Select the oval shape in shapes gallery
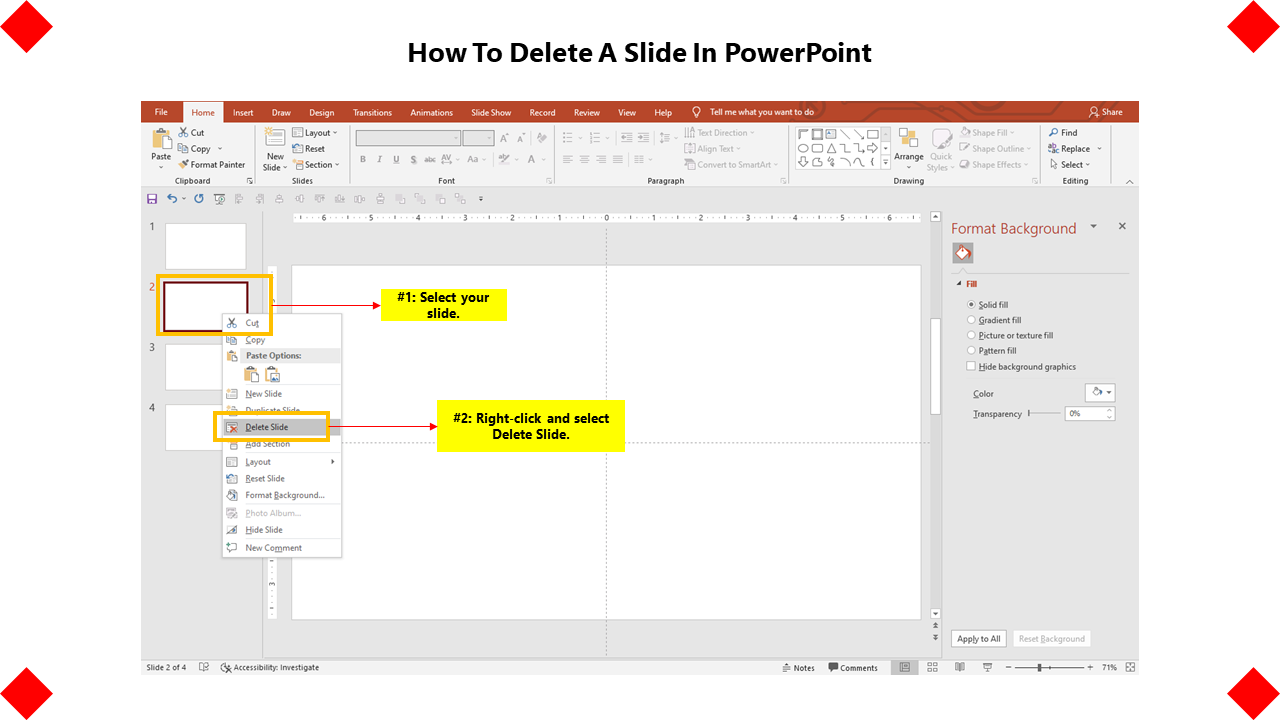The width and height of the screenshot is (1280, 720). (803, 149)
